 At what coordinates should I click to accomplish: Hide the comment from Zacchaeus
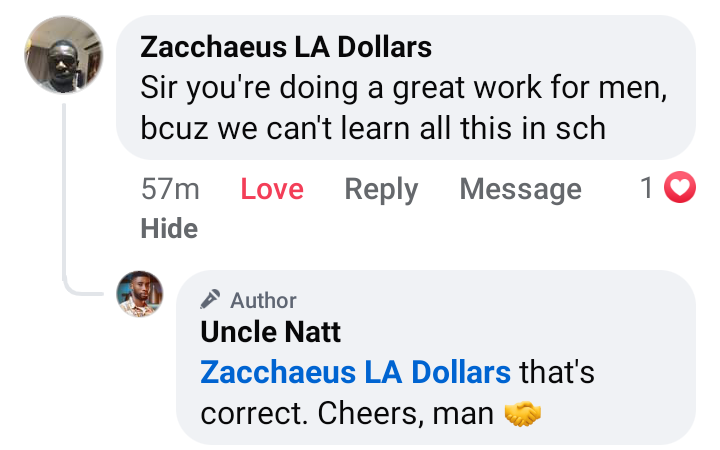pos(169,229)
